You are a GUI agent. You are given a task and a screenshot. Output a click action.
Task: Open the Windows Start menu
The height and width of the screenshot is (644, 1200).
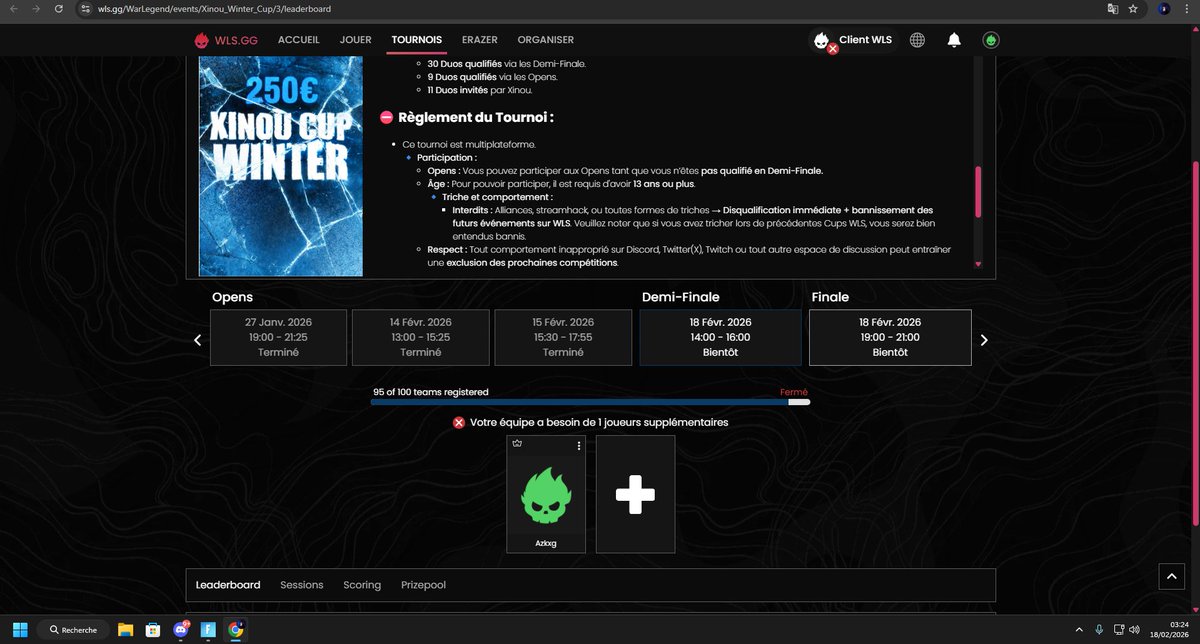21,629
